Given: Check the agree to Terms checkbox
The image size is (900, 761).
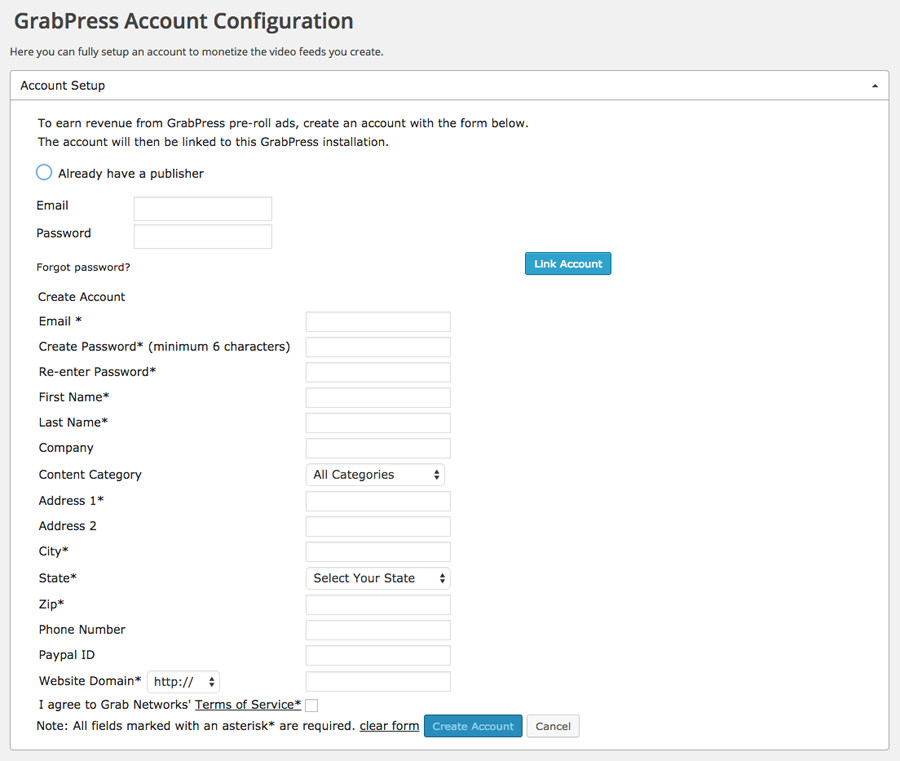Looking at the screenshot, I should [x=312, y=705].
